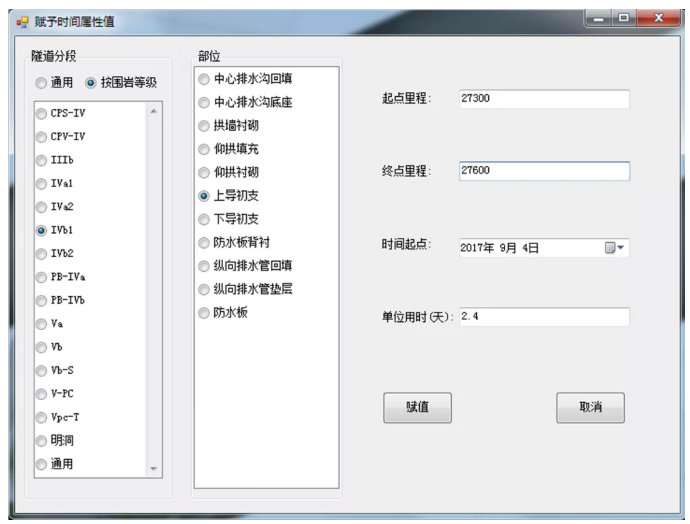
Task: Choose CPV-IV rock grade
Action: (x=41, y=137)
